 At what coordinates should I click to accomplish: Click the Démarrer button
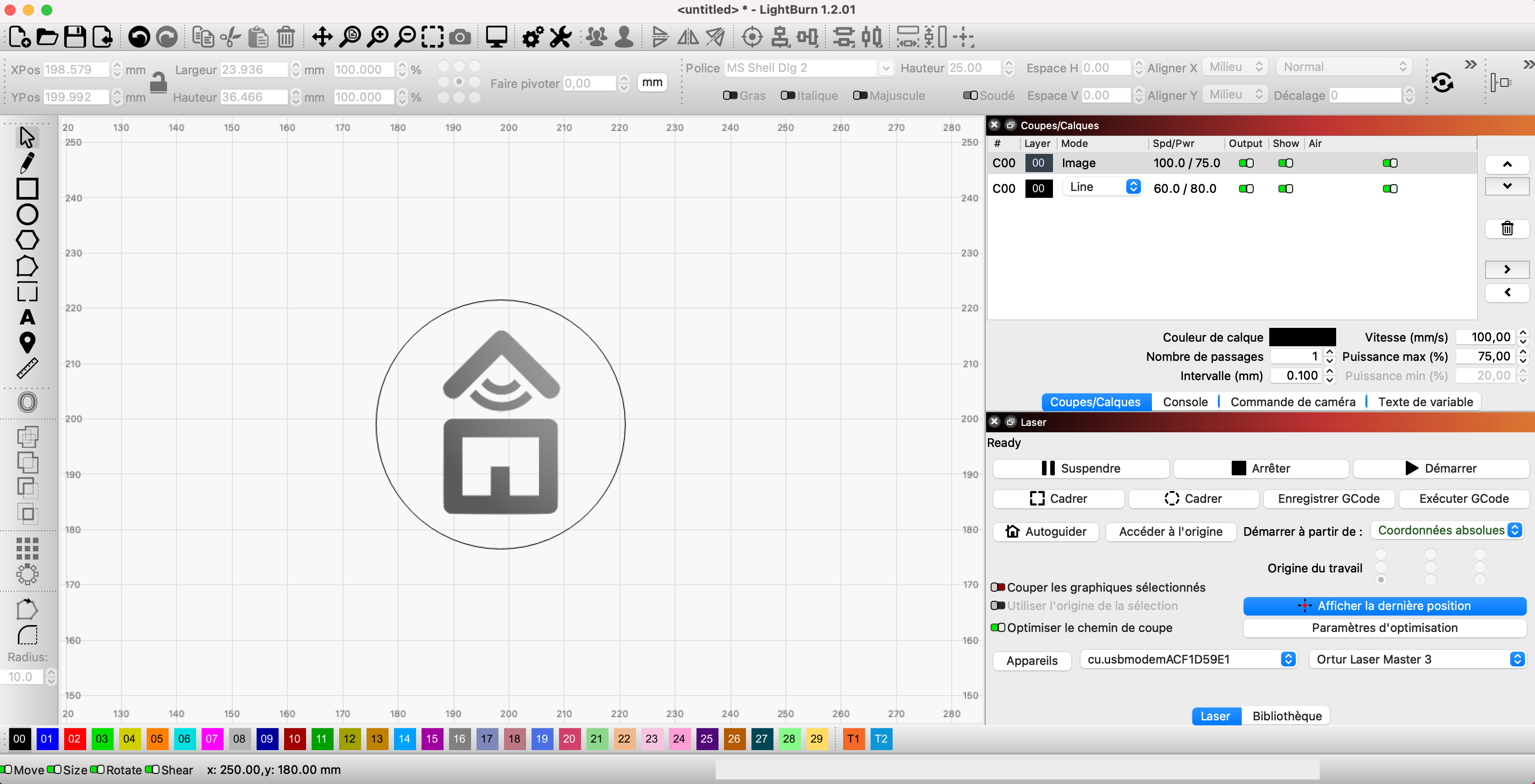pos(1440,468)
